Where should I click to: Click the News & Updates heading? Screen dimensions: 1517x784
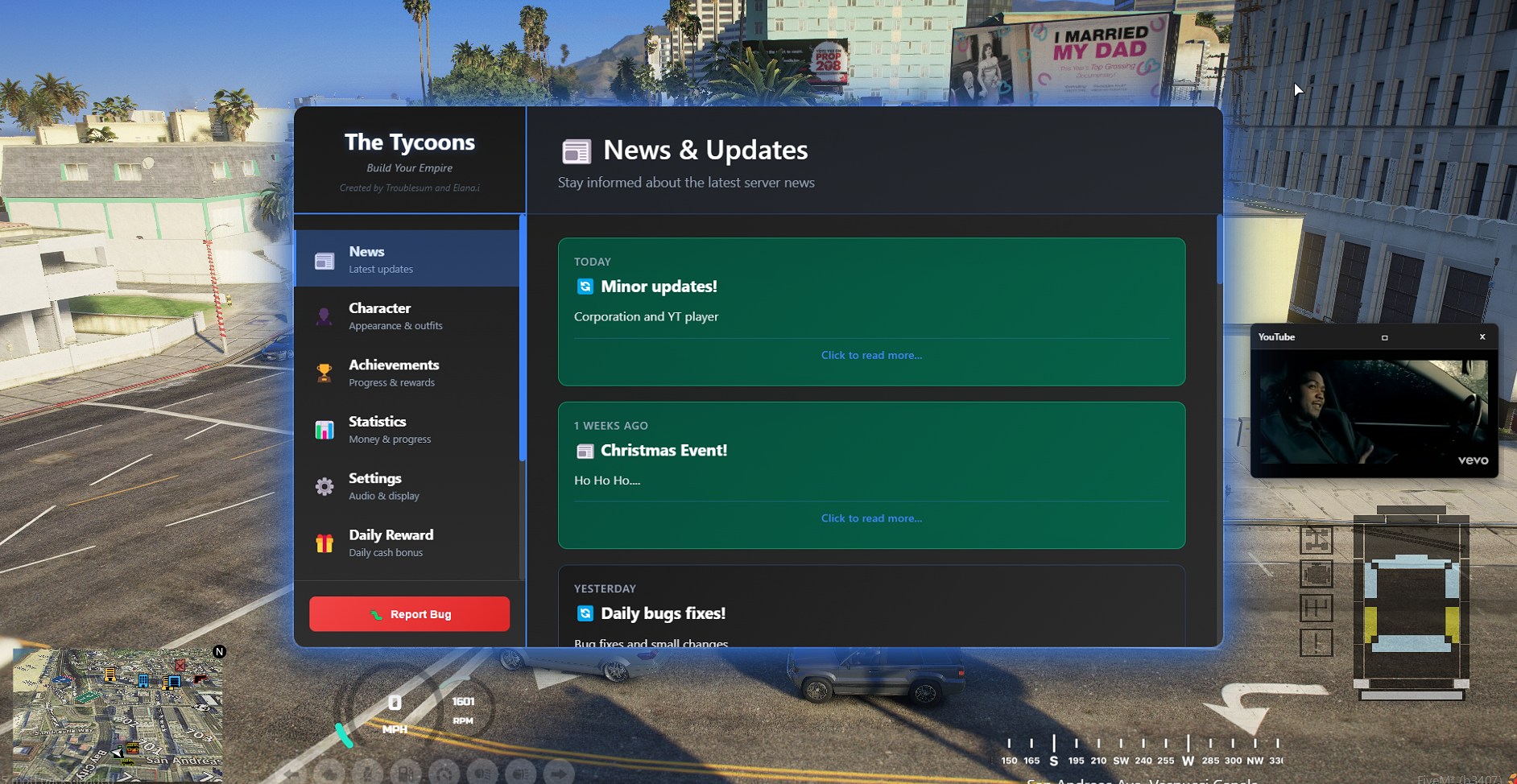tap(705, 151)
